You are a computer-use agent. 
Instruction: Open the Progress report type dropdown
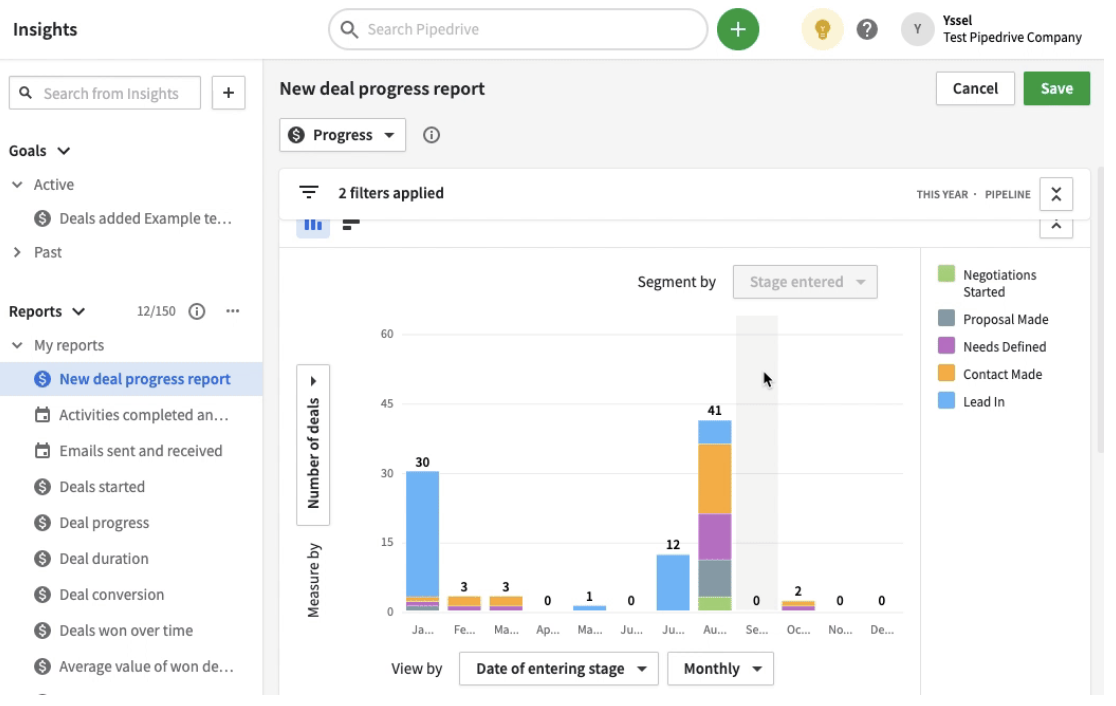[342, 134]
